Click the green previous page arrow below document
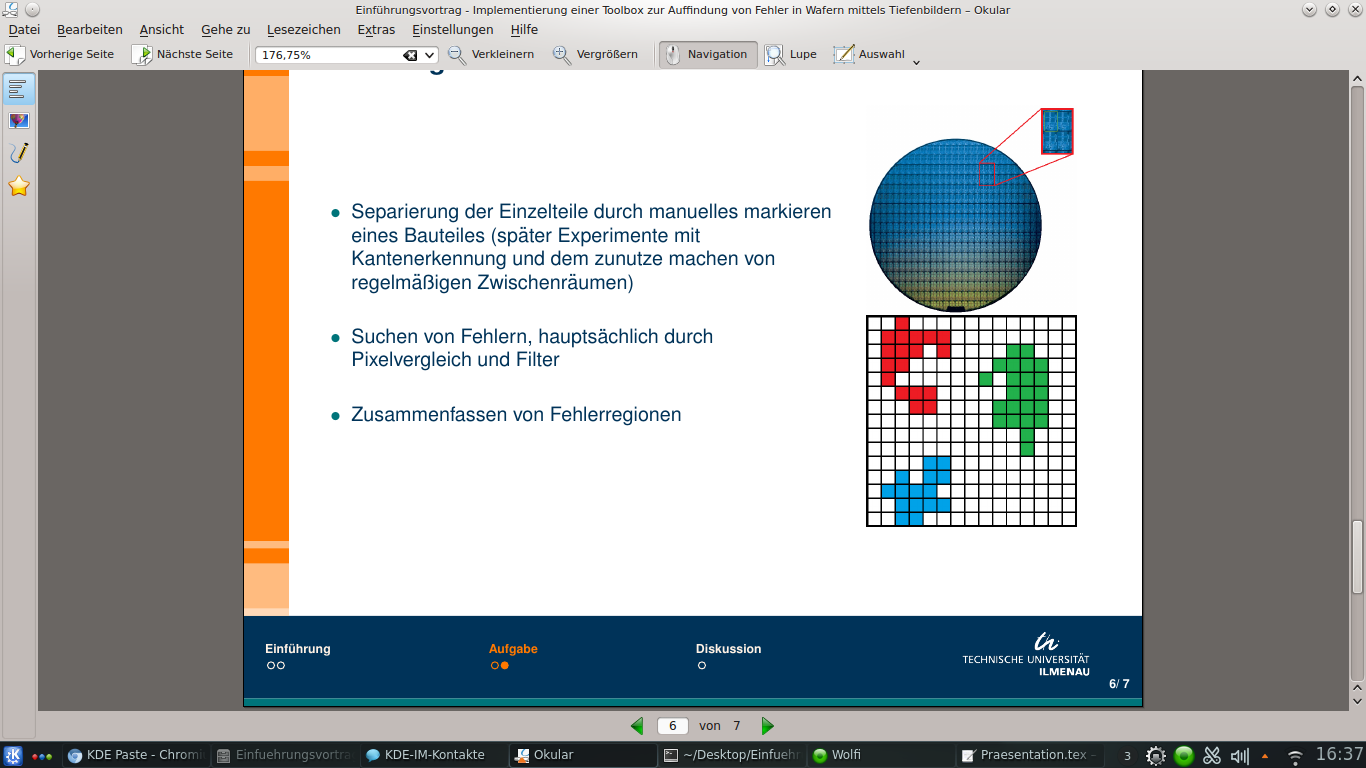The image size is (1366, 768). coord(637,726)
